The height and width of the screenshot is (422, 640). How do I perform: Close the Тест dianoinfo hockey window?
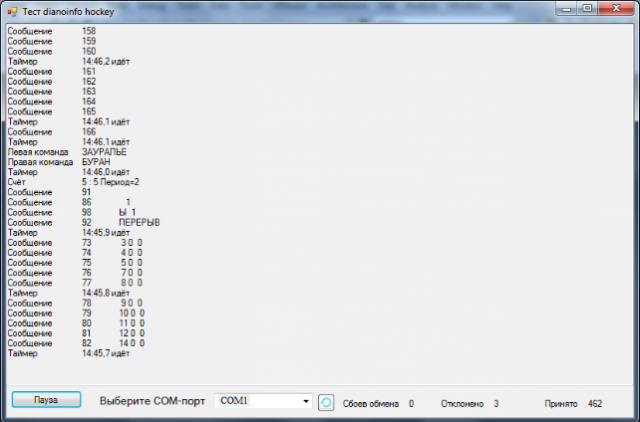616,9
